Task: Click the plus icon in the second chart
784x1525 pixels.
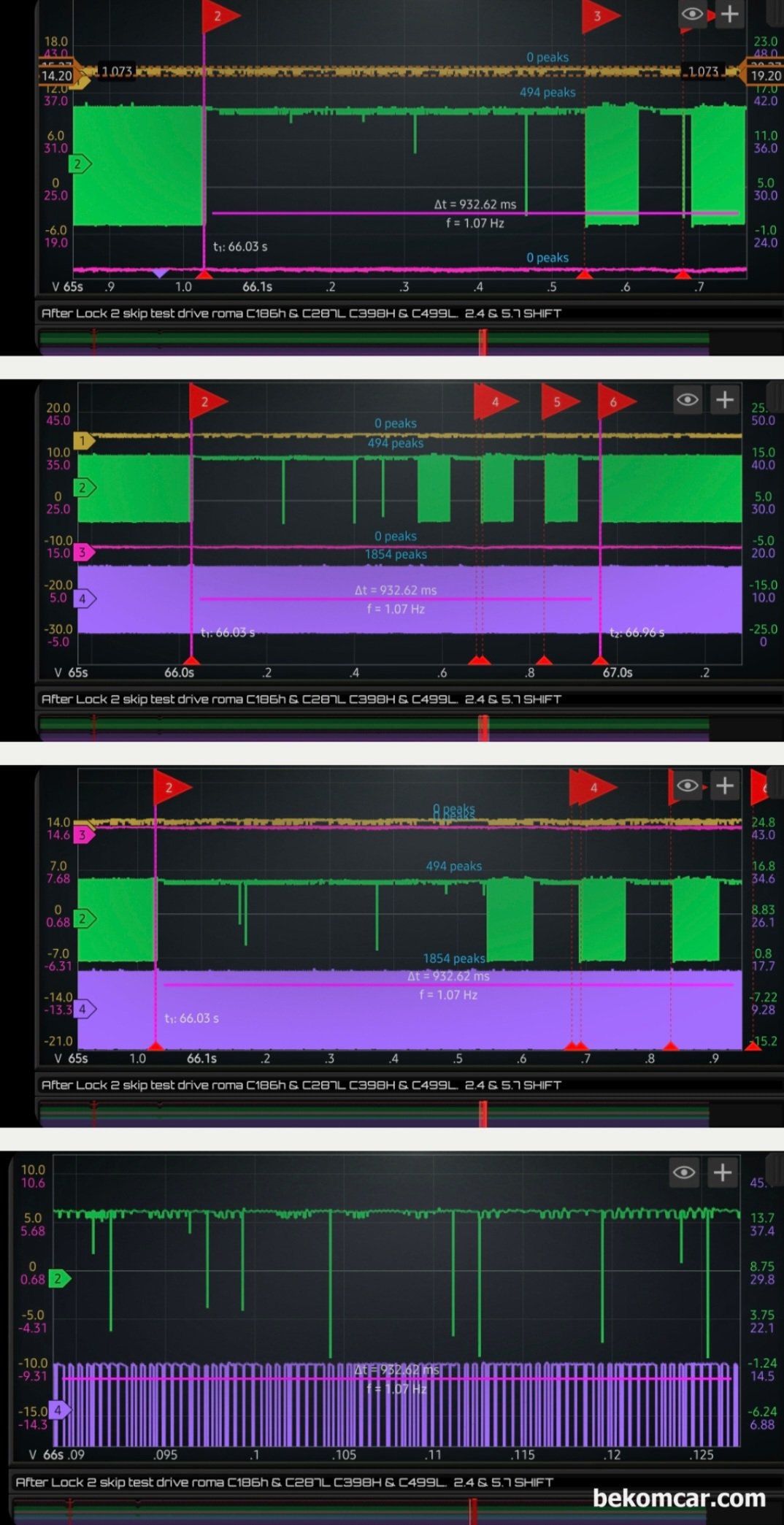Action: (x=725, y=399)
